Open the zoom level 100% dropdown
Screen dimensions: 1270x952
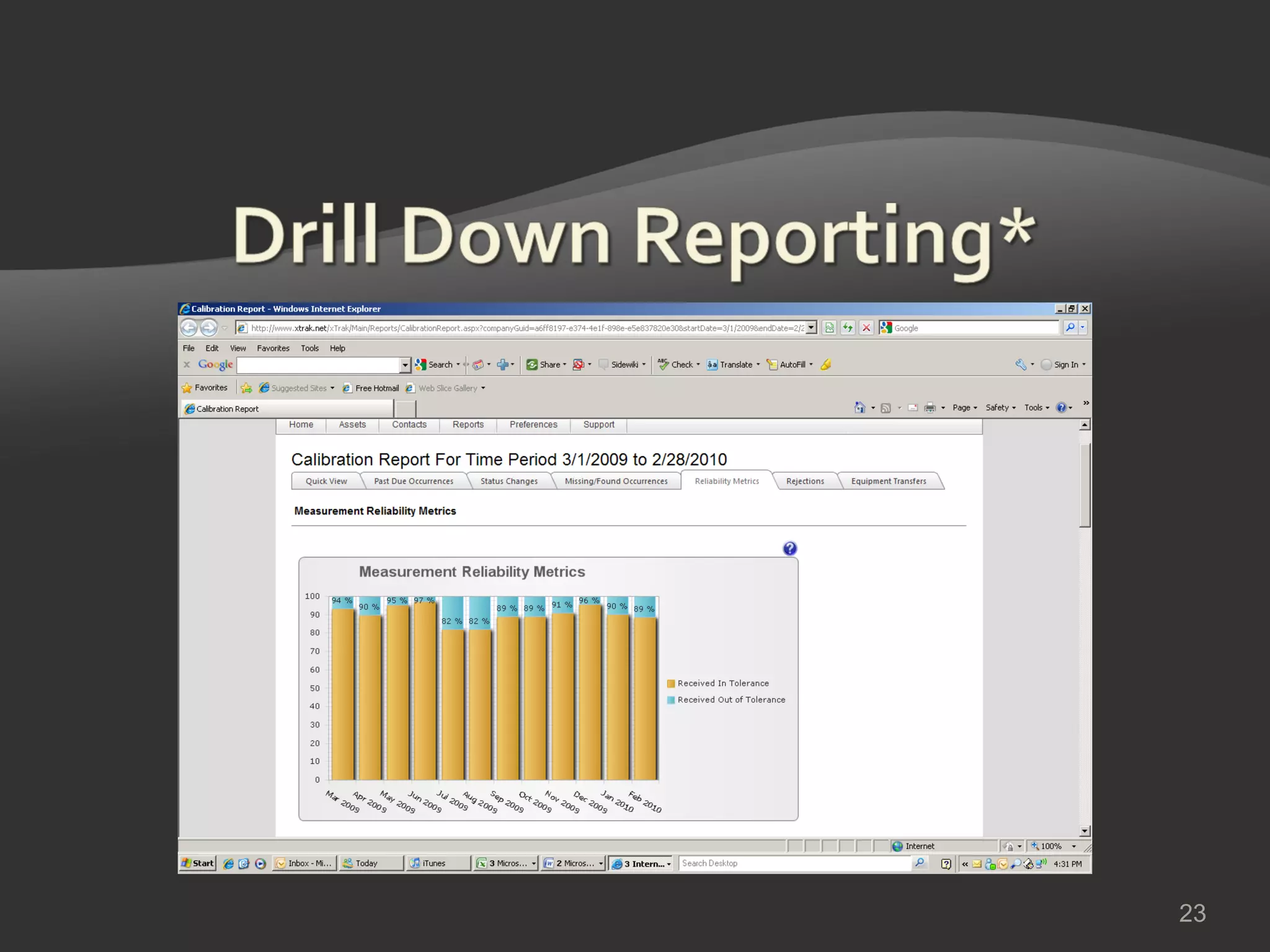click(x=1073, y=846)
